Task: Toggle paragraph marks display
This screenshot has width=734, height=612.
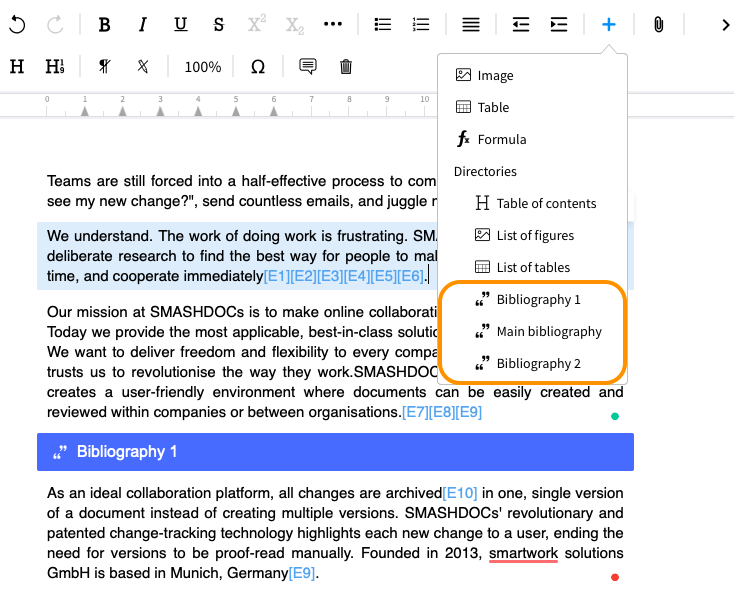Action: point(104,66)
